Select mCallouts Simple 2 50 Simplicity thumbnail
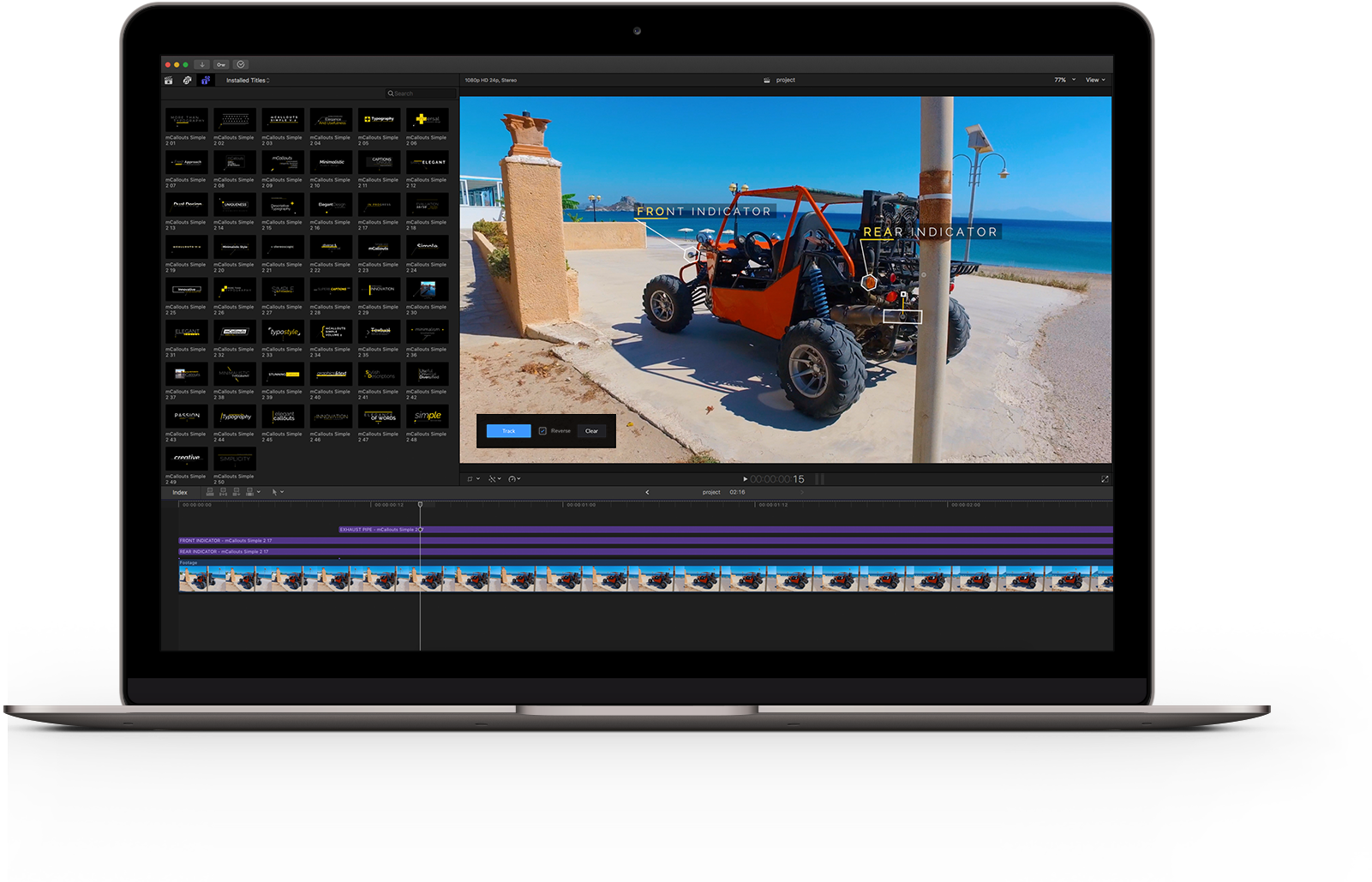Image resolution: width=1372 pixels, height=882 pixels. tap(235, 459)
